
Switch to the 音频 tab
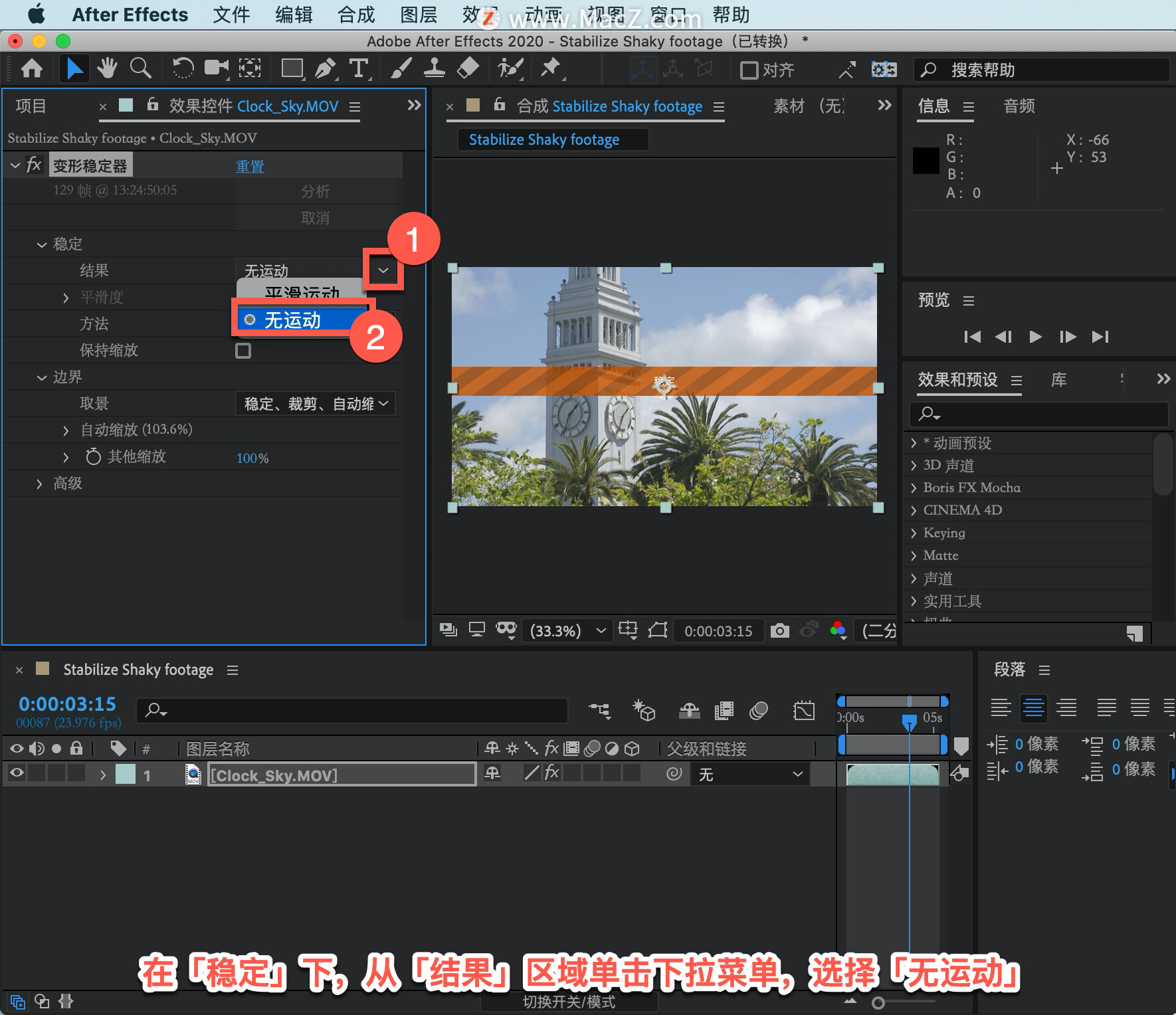click(x=1019, y=106)
